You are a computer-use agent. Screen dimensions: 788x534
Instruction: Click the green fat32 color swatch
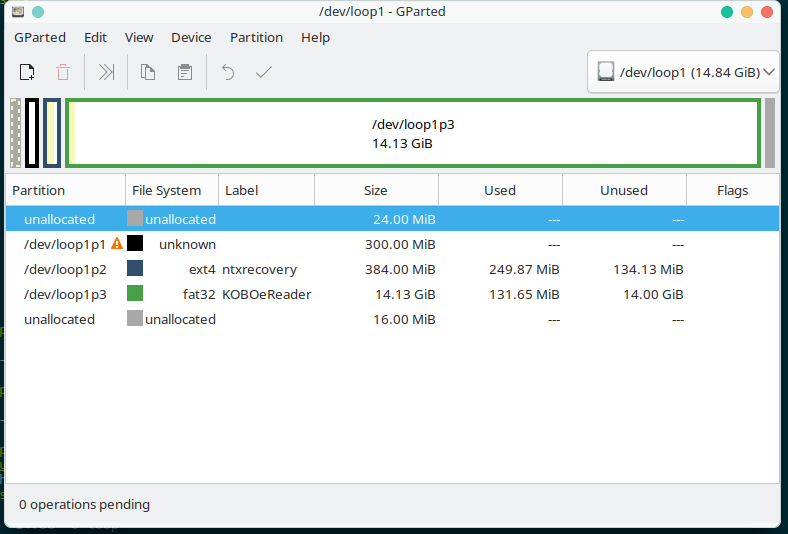tap(135, 294)
